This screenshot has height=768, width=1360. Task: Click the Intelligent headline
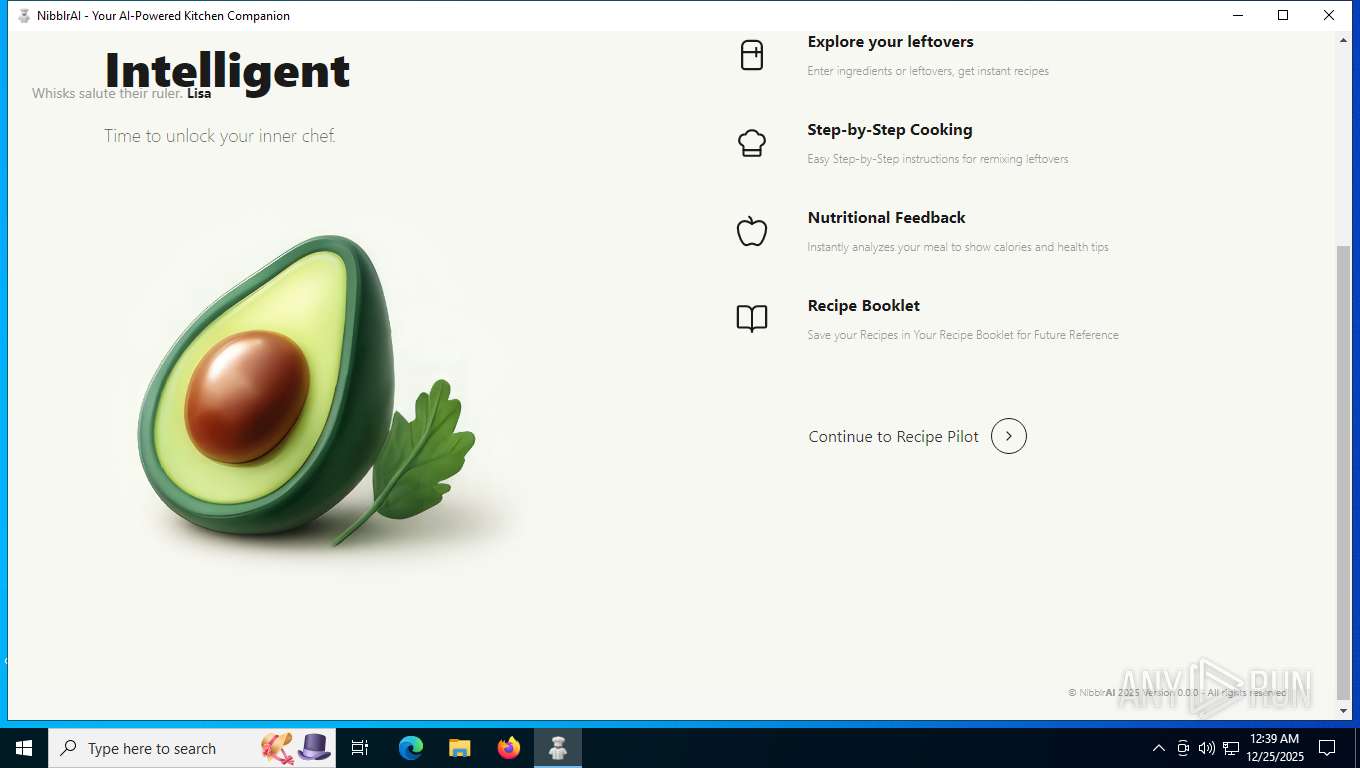pyautogui.click(x=227, y=71)
